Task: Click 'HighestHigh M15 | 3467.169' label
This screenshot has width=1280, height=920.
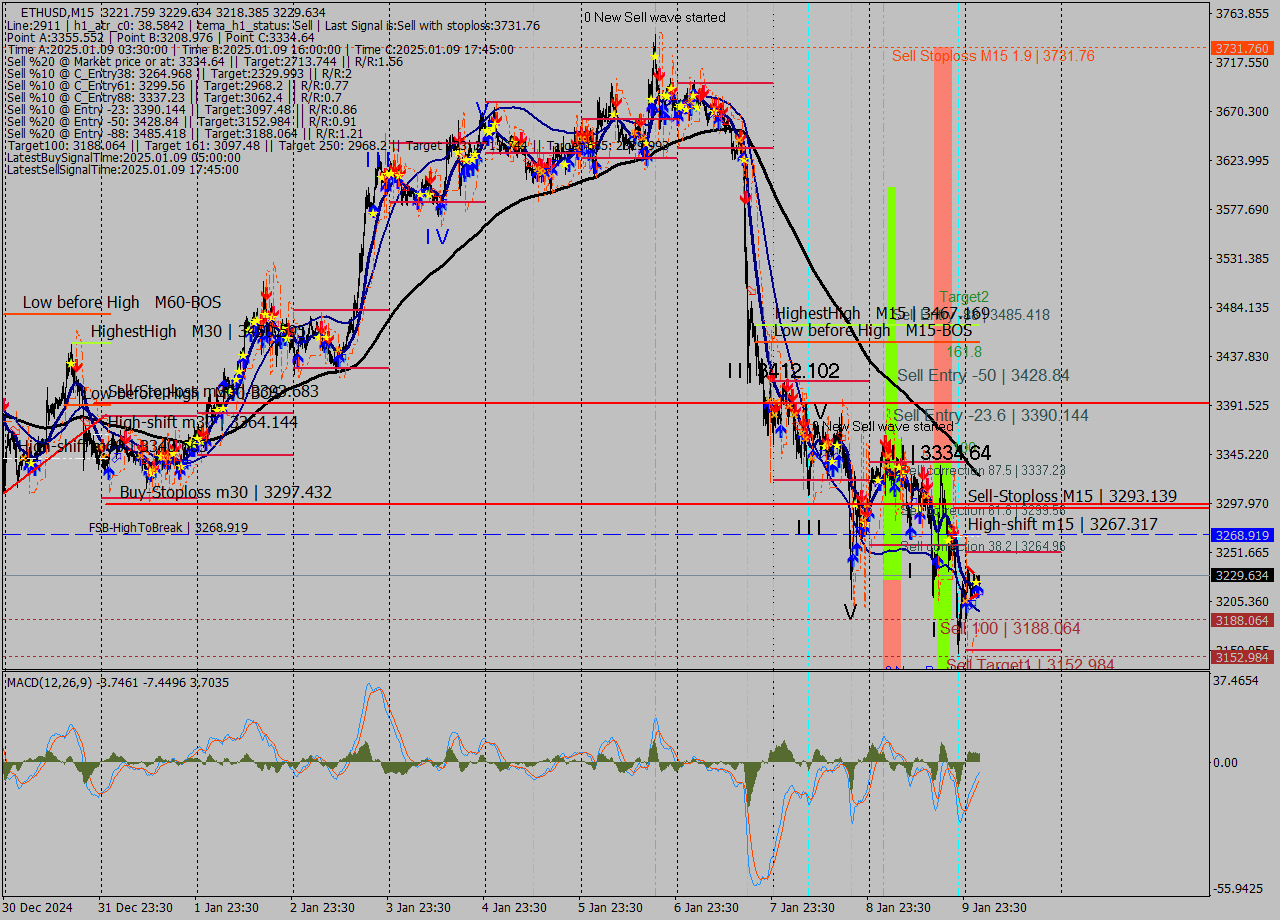Action: (x=882, y=313)
